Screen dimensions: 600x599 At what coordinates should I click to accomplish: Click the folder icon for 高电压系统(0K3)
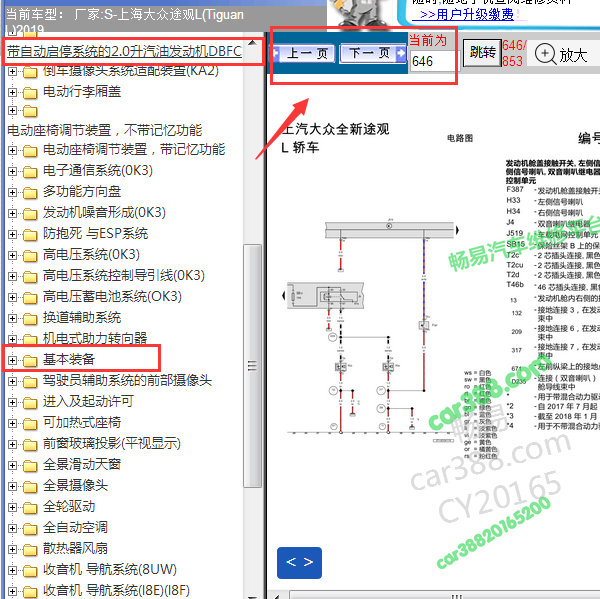click(30, 256)
